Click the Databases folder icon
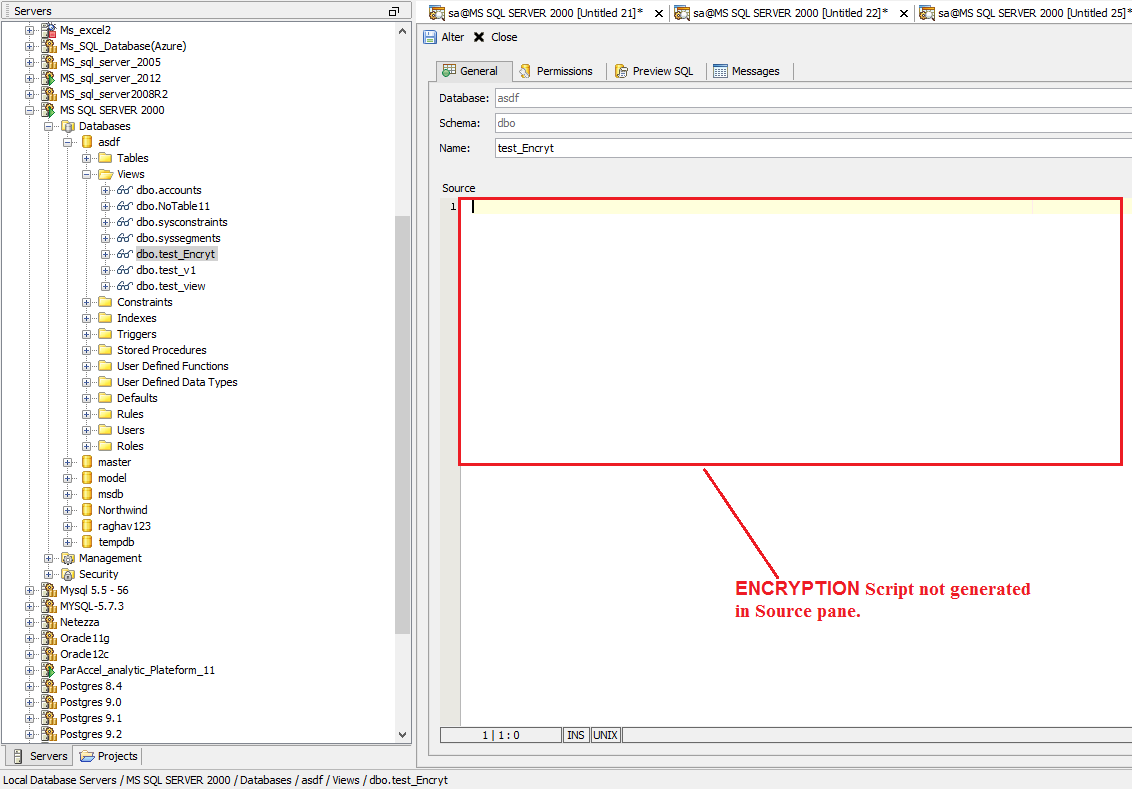Image resolution: width=1132 pixels, height=789 pixels. tap(68, 126)
